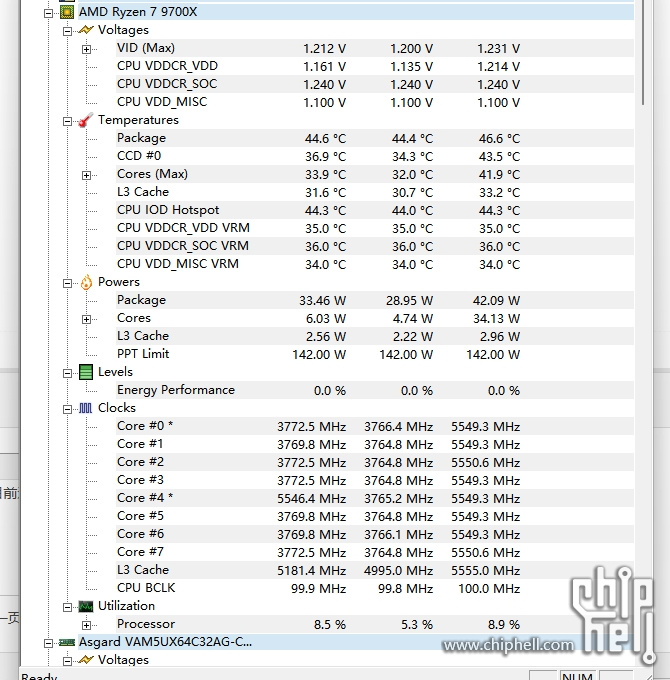The height and width of the screenshot is (680, 670).
Task: Select the Package temperature row
Action: click(x=375, y=138)
